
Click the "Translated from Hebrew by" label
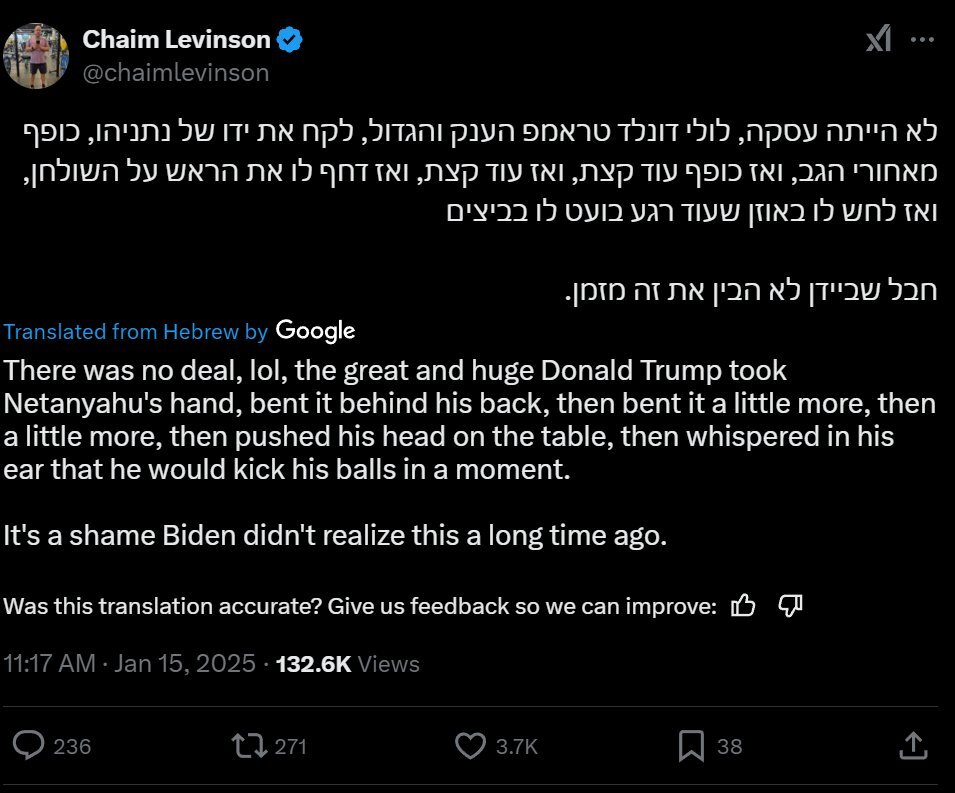coord(136,332)
